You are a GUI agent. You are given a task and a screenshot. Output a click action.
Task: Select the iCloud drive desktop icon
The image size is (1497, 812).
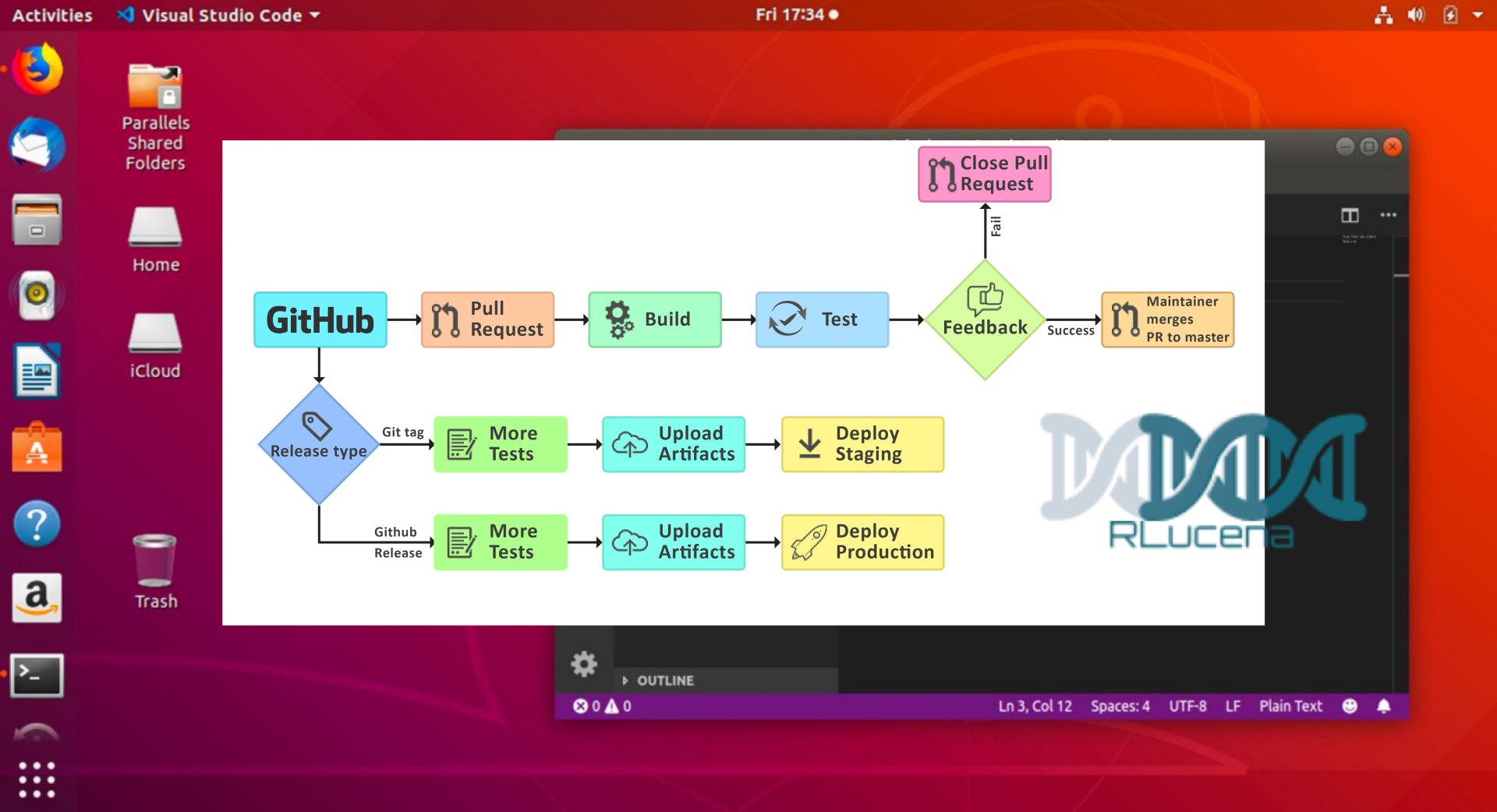[155, 346]
